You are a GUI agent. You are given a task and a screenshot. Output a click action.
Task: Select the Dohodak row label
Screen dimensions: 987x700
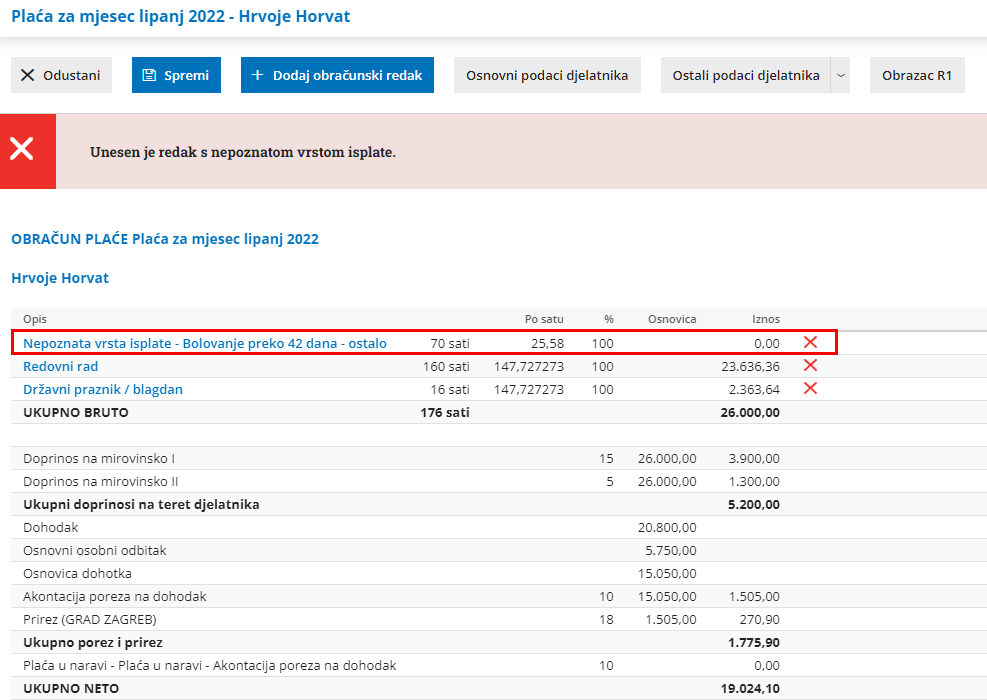pos(50,528)
